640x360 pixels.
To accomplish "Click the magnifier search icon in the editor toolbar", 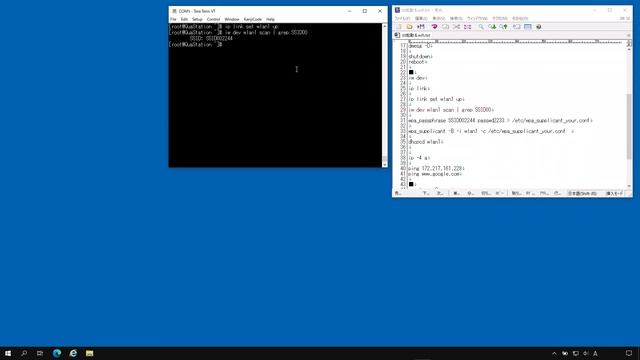I will 481,27.
